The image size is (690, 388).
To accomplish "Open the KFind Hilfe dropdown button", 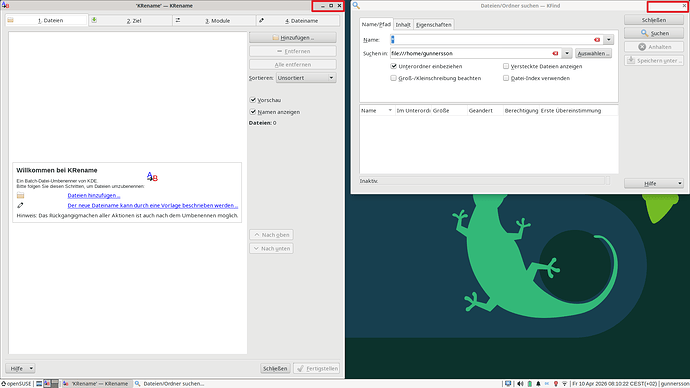I will point(653,183).
